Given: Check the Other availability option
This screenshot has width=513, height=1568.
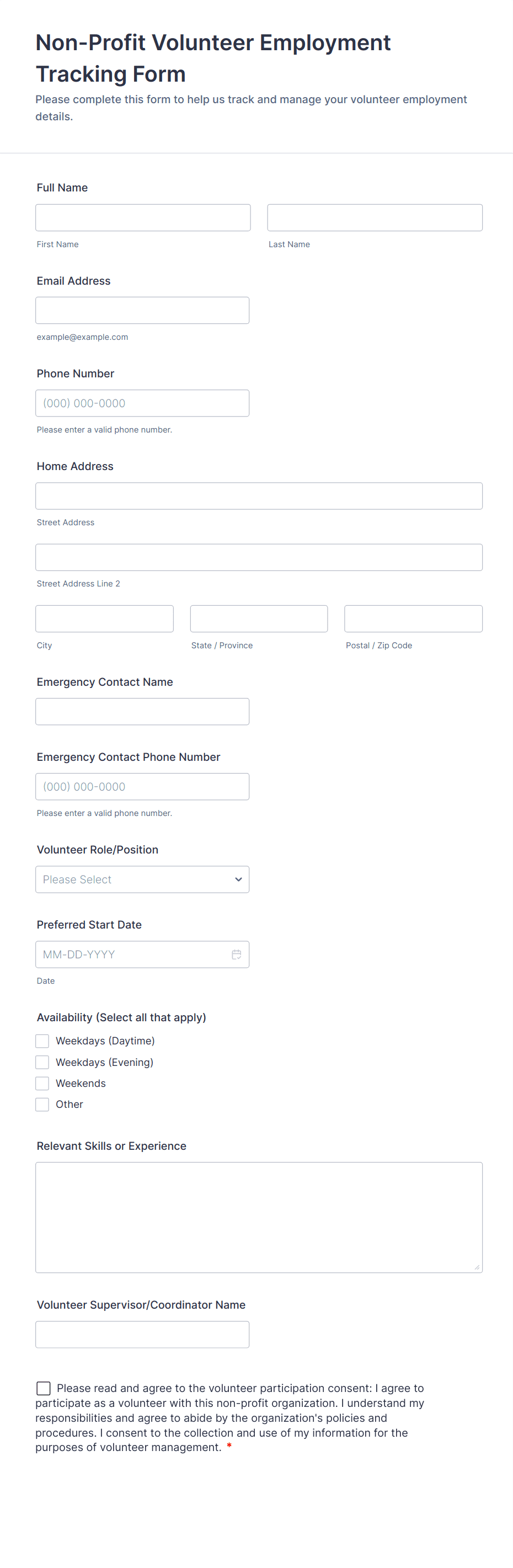Looking at the screenshot, I should [x=42, y=1104].
